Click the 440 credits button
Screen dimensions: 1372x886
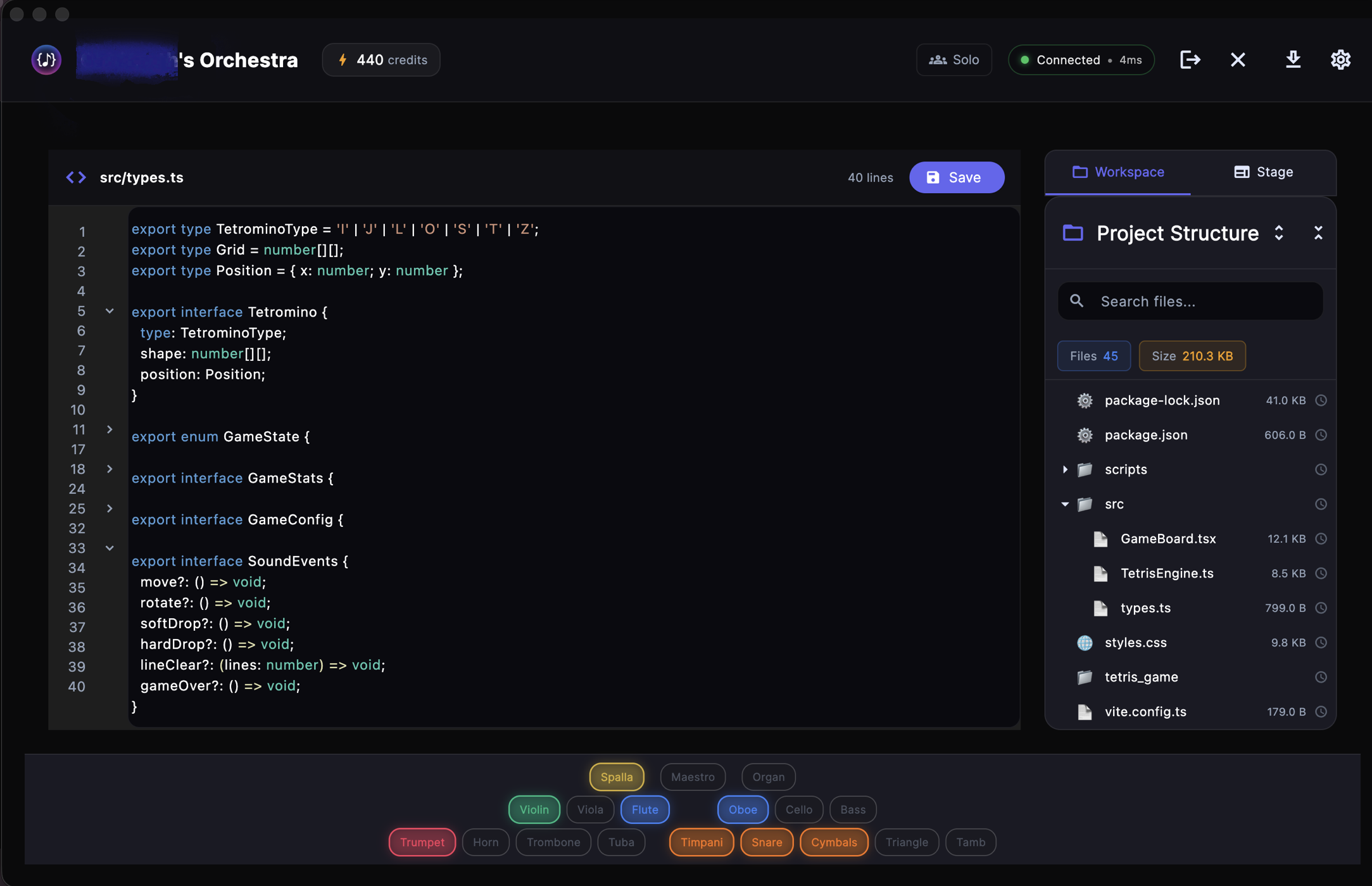pos(381,60)
